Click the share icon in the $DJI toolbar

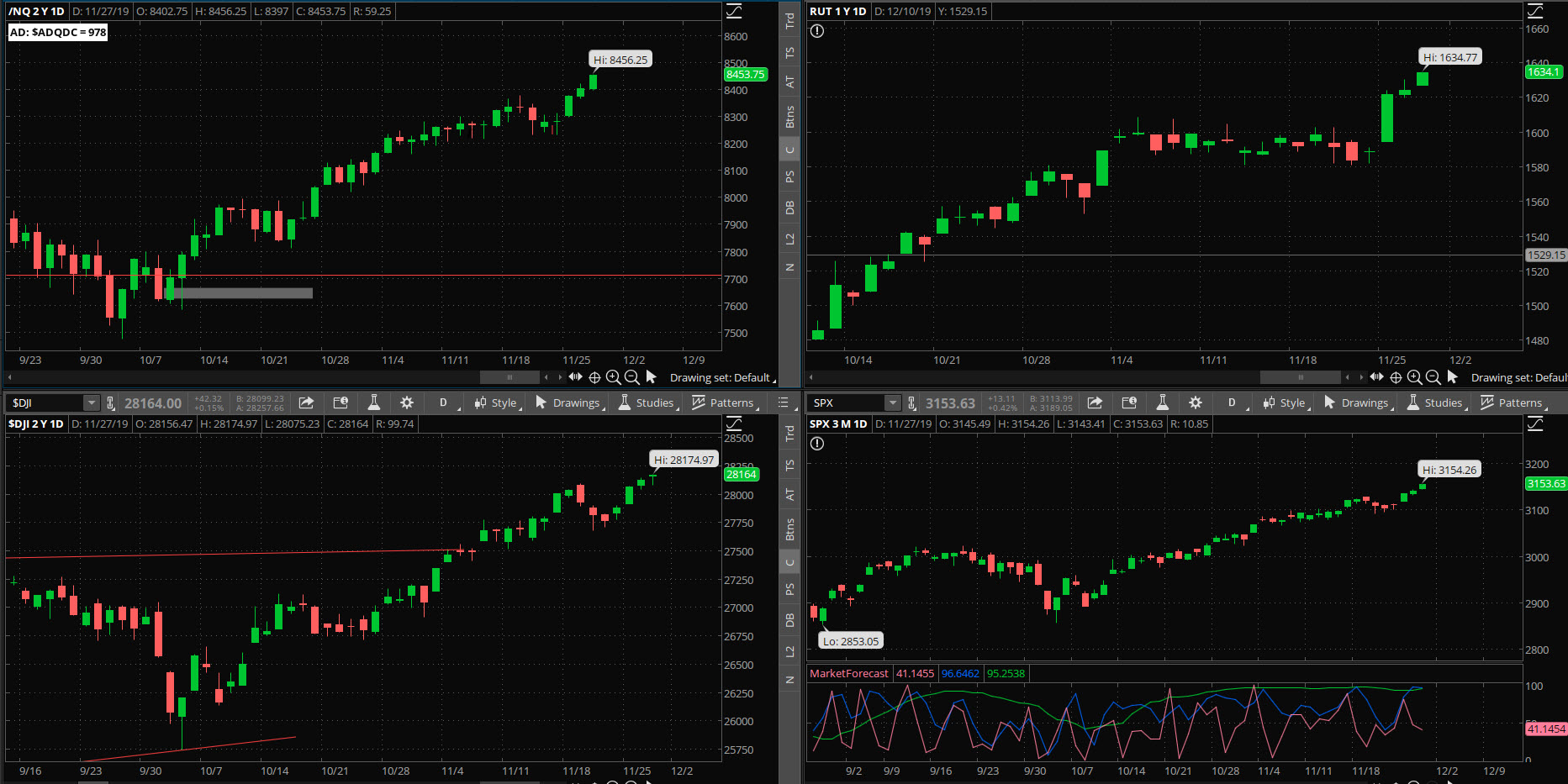pyautogui.click(x=306, y=403)
